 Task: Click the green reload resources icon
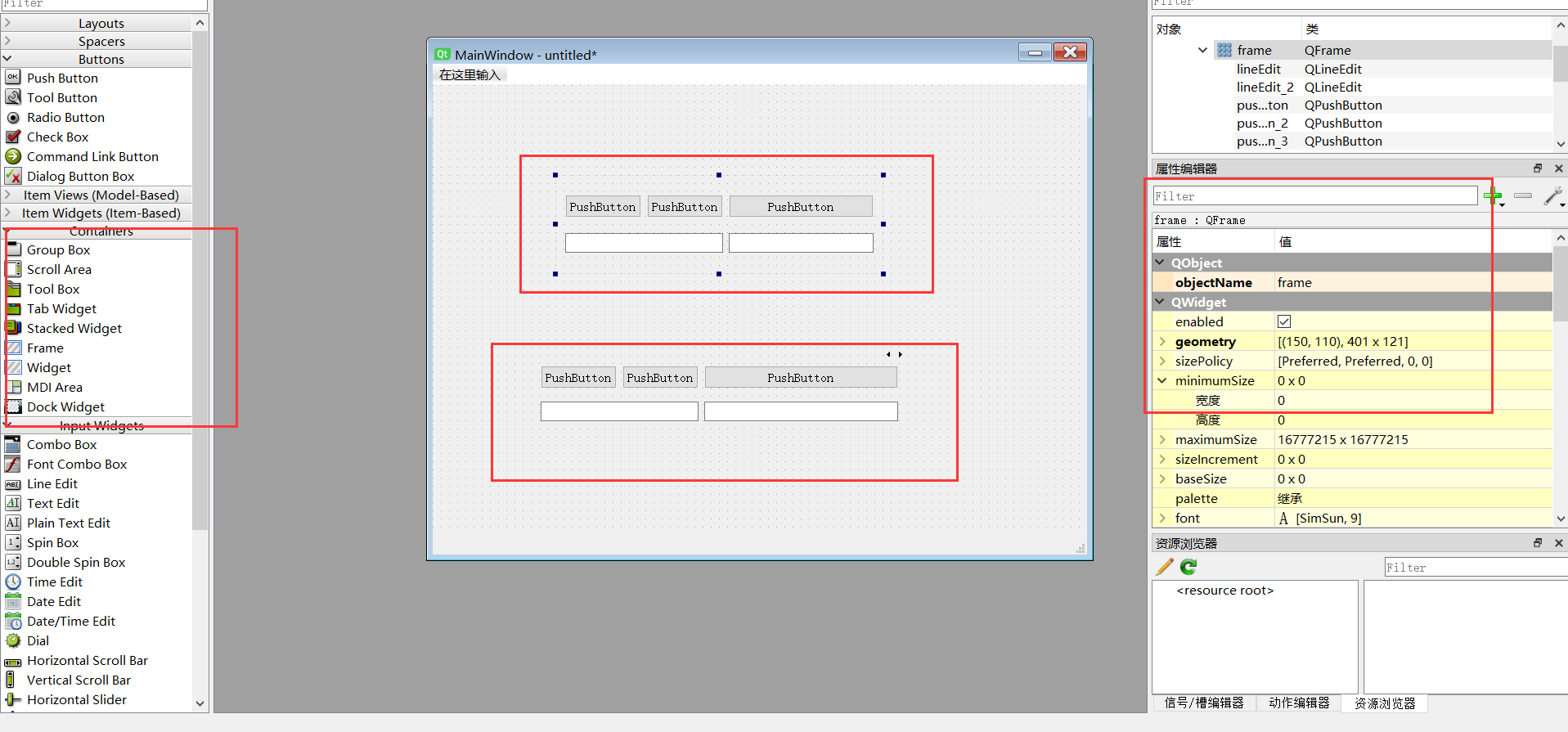point(1188,566)
